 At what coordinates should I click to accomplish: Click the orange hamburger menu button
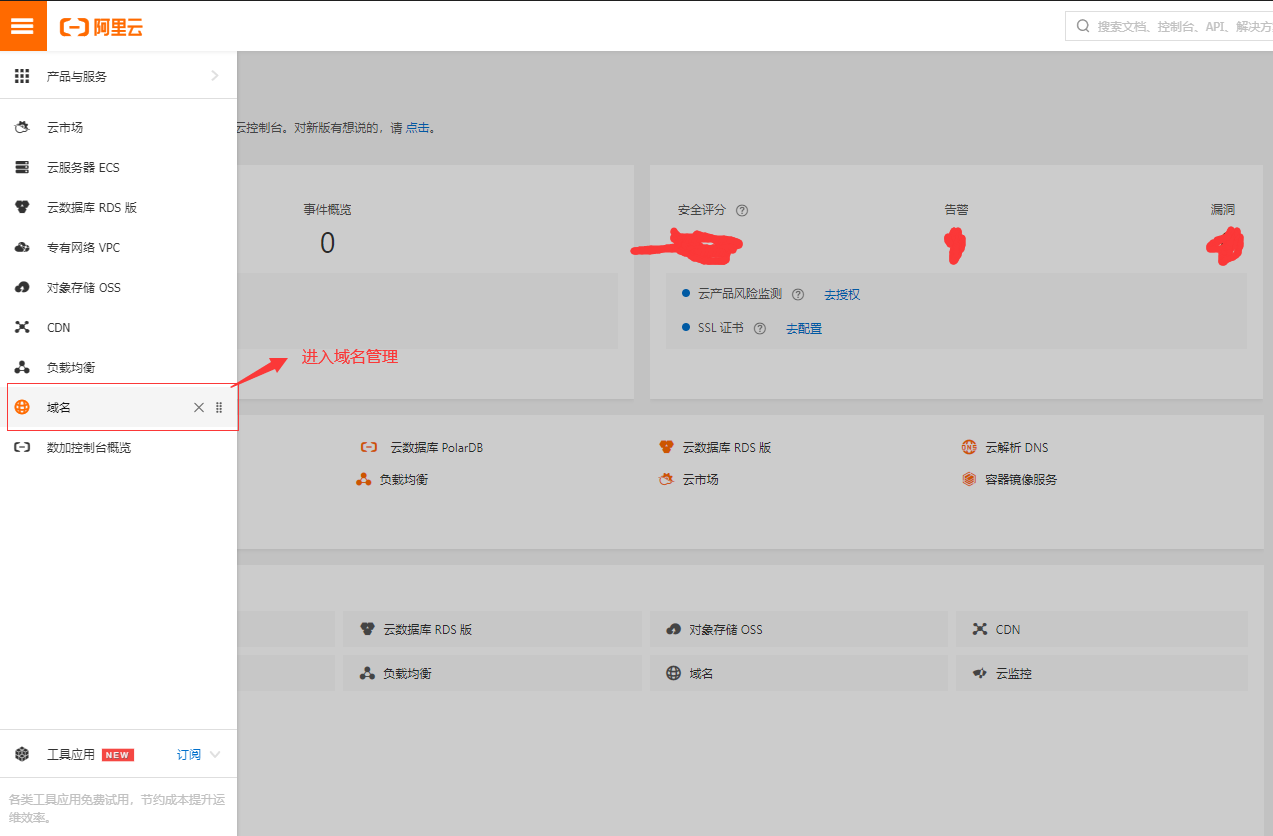[x=23, y=26]
